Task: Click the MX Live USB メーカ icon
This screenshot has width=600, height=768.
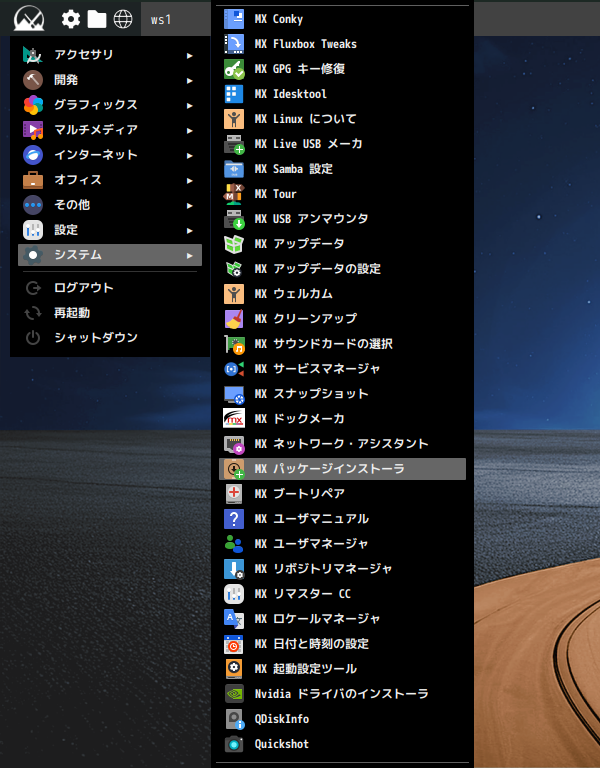Action: [x=234, y=144]
